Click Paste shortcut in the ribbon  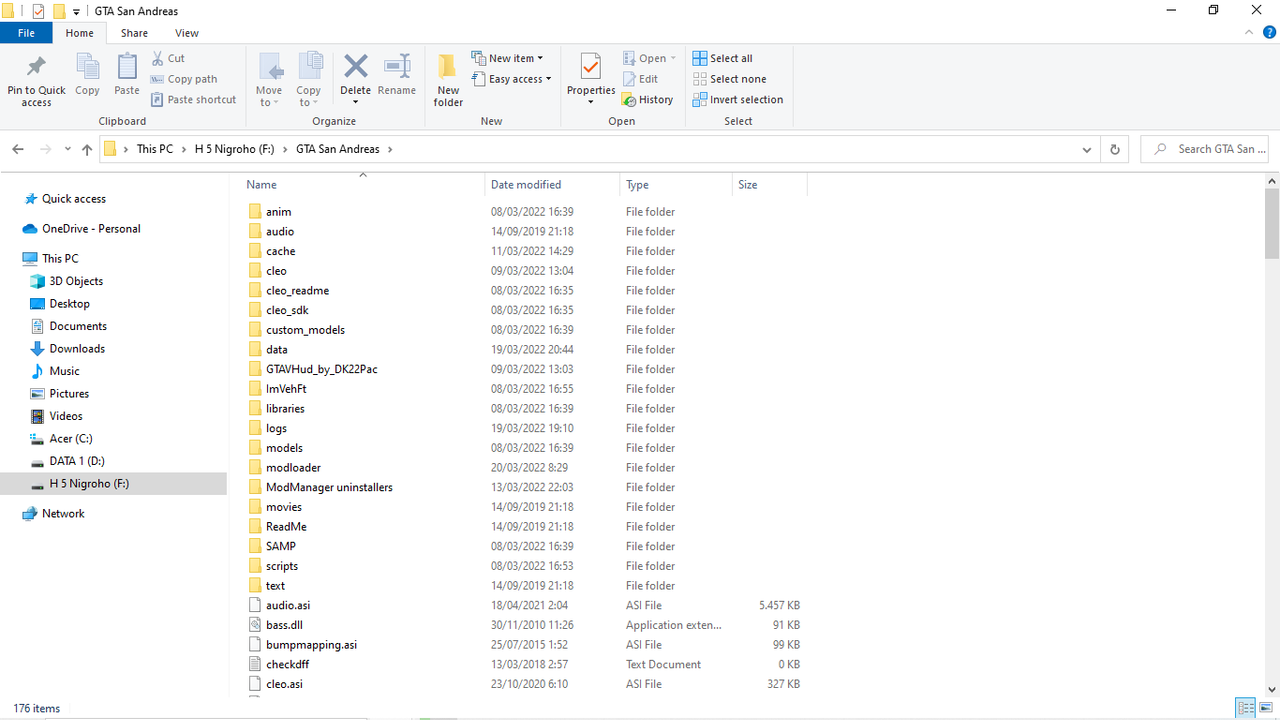click(x=194, y=100)
